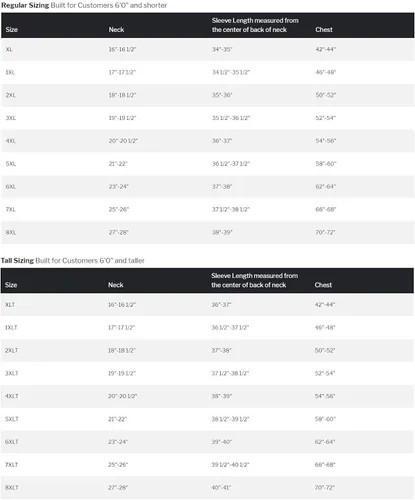The height and width of the screenshot is (500, 415).
Task: Click the 6XLT size row label
Action: (x=11, y=442)
